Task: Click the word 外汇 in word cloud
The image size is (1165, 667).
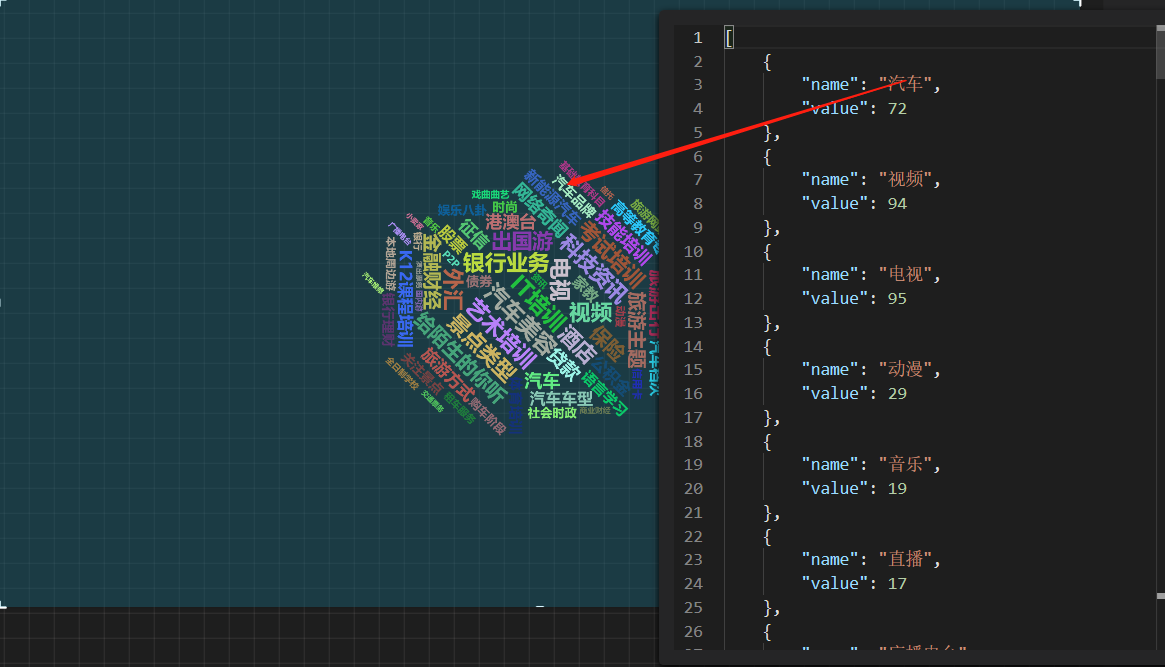Action: pyautogui.click(x=453, y=290)
